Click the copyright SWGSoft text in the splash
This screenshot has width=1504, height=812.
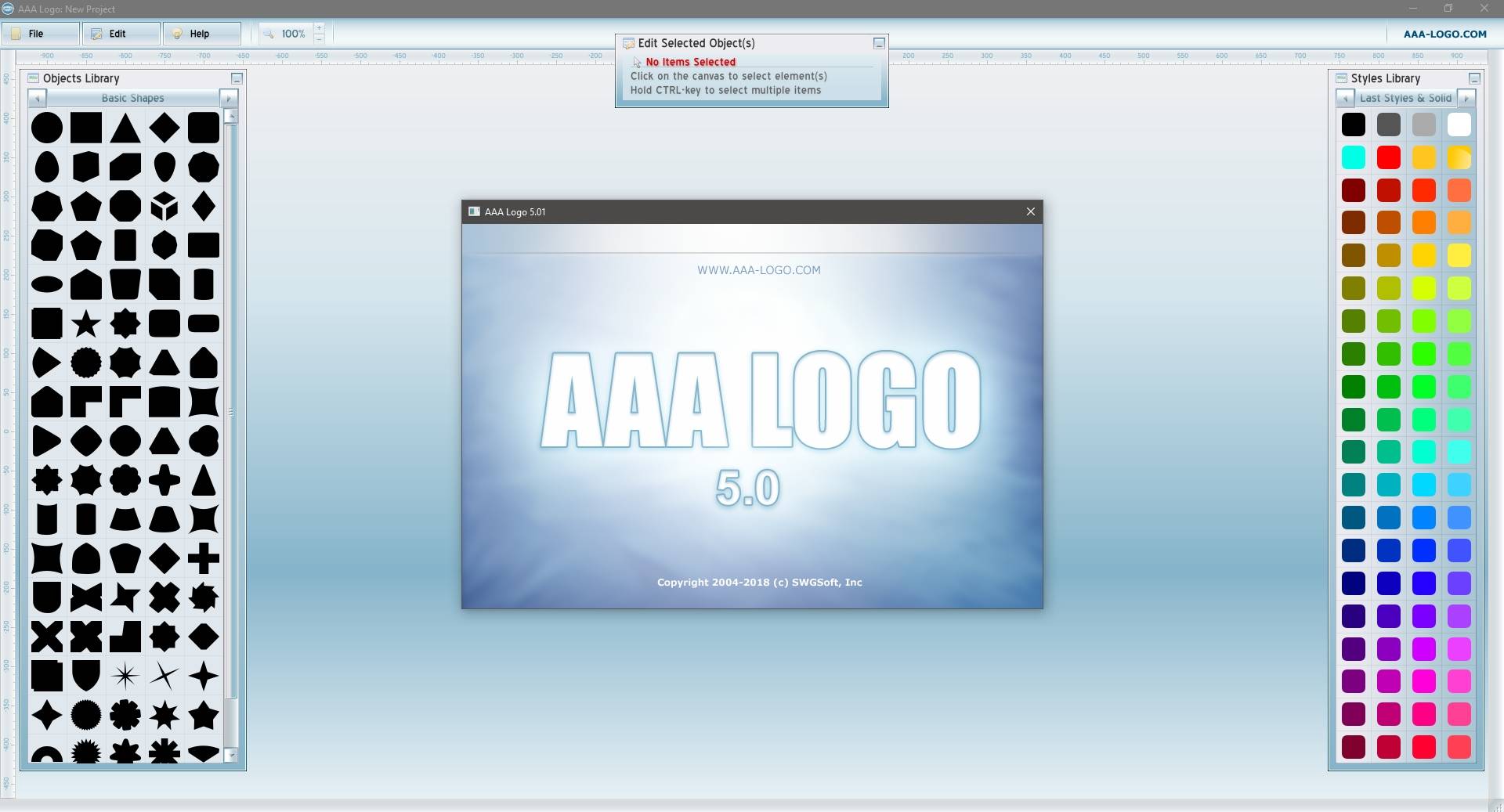pos(759,582)
